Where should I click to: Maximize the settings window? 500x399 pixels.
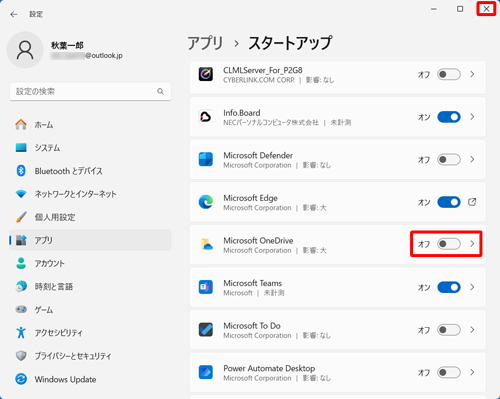pyautogui.click(x=460, y=9)
